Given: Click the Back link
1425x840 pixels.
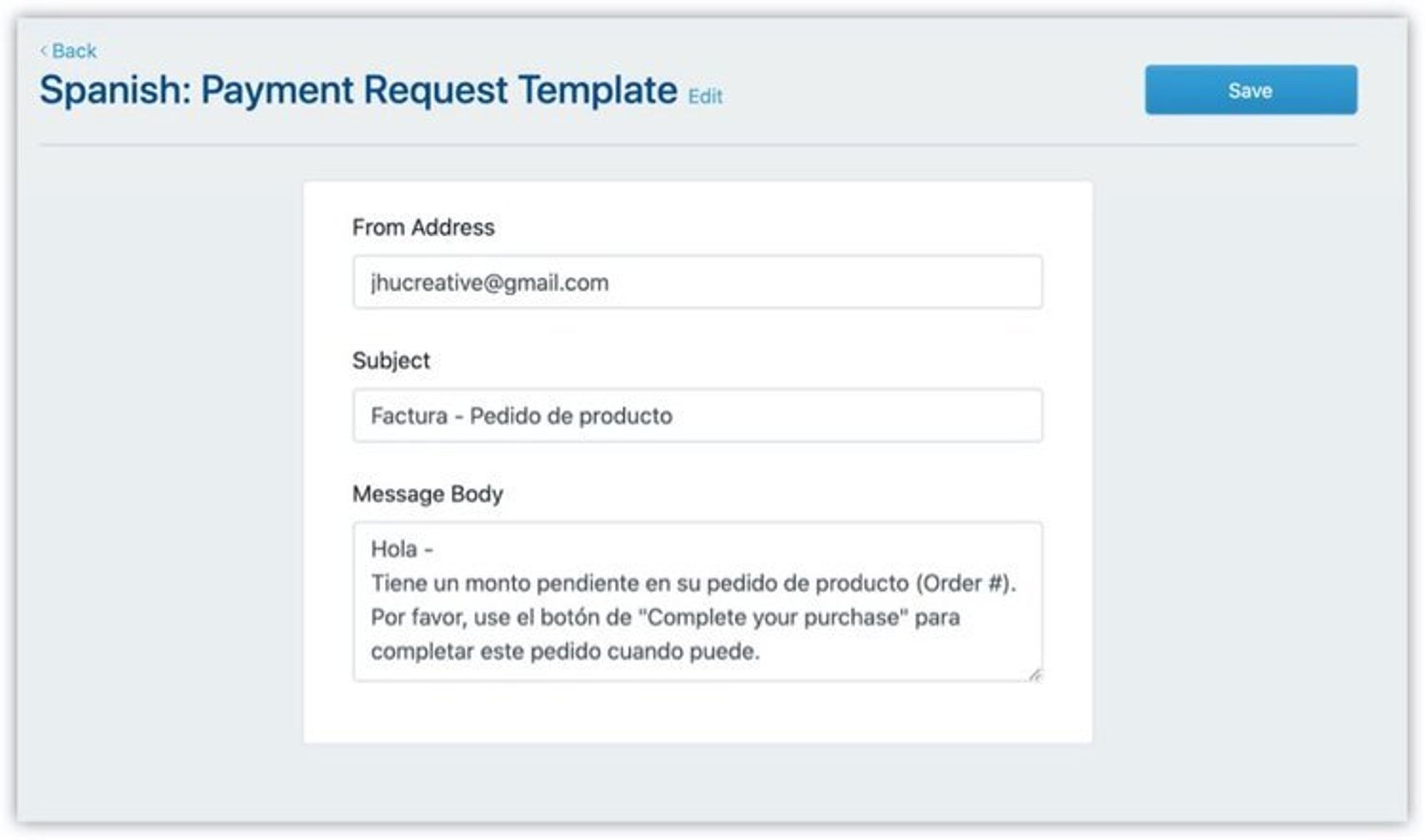Looking at the screenshot, I should [x=73, y=51].
